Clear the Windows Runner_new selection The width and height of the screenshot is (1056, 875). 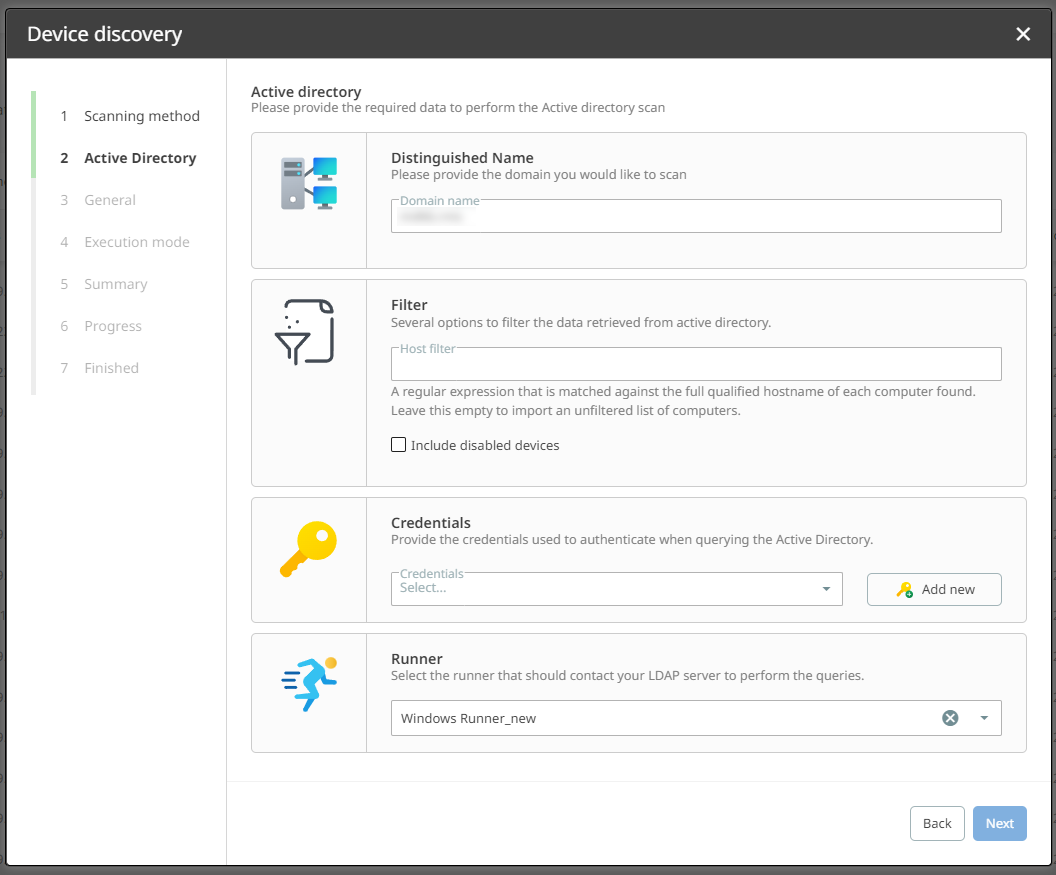pos(950,718)
